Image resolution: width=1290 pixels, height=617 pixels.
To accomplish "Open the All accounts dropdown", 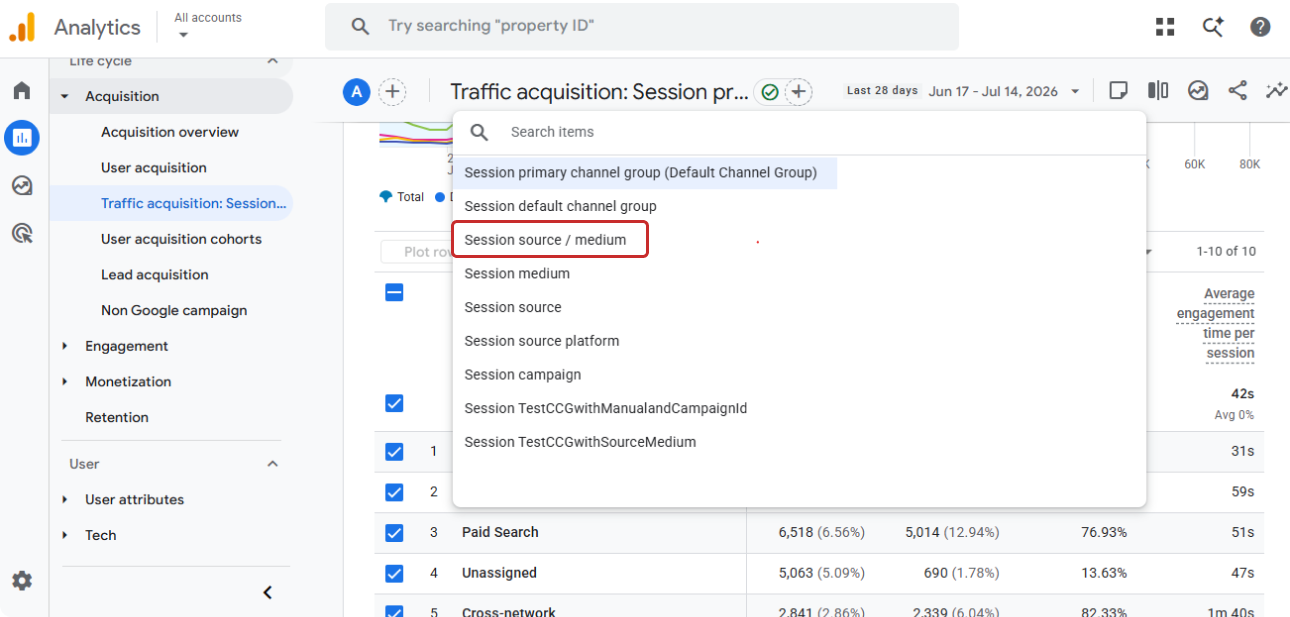I will [208, 26].
